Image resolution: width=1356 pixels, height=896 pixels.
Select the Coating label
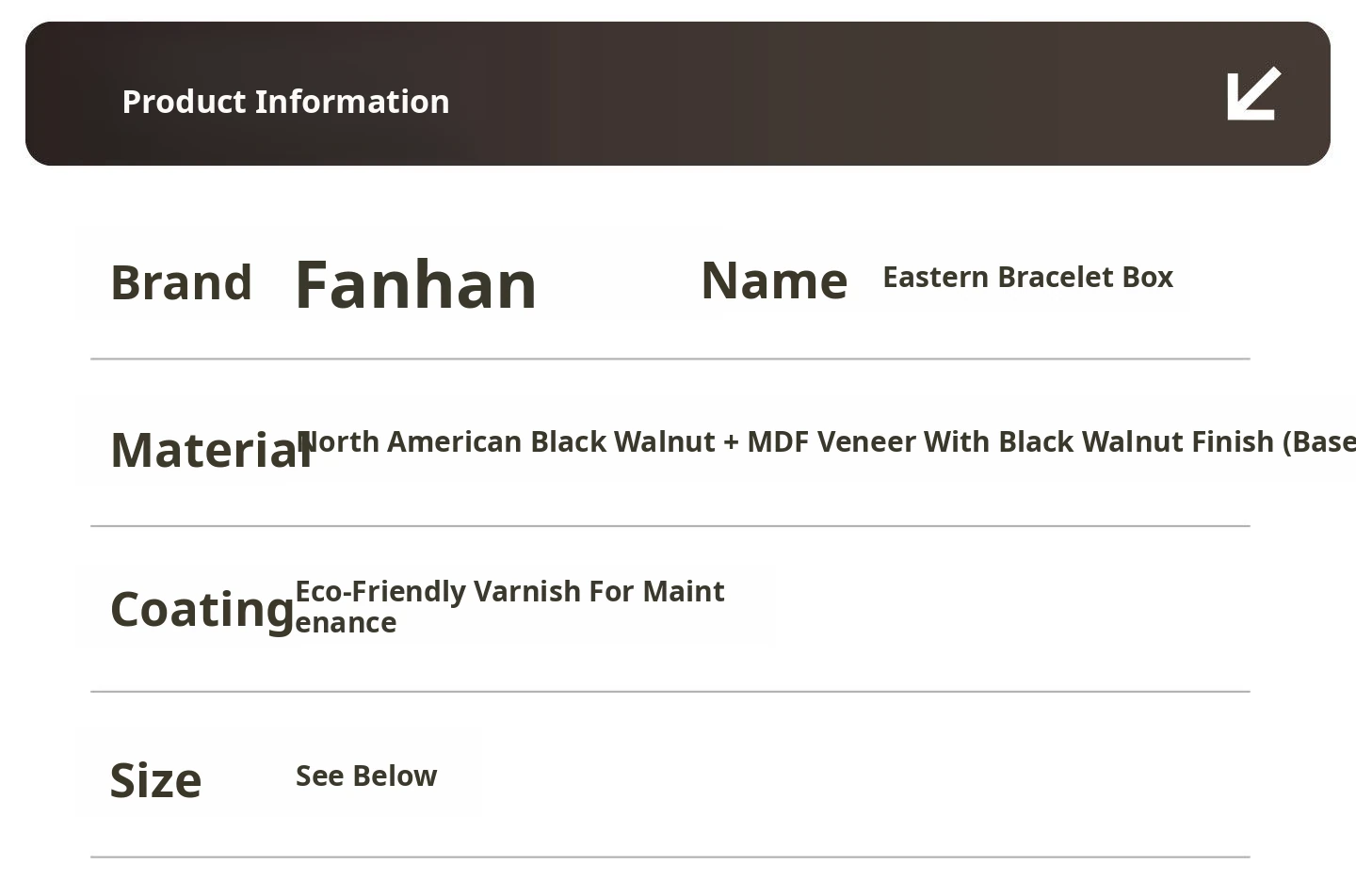(x=202, y=609)
